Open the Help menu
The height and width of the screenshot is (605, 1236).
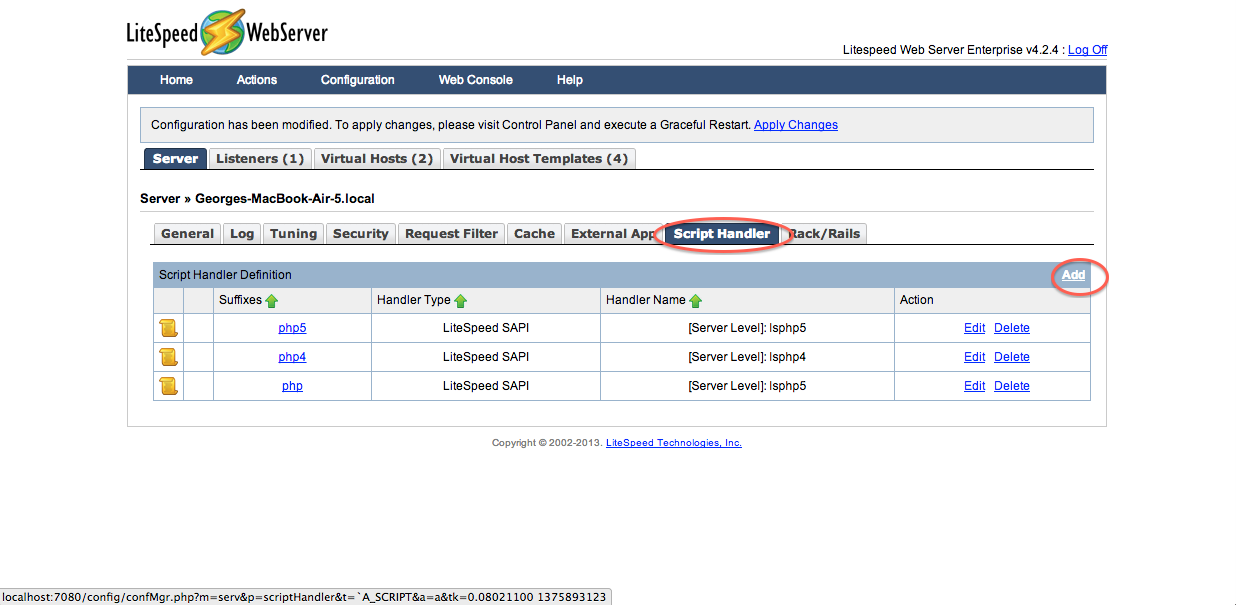point(570,80)
